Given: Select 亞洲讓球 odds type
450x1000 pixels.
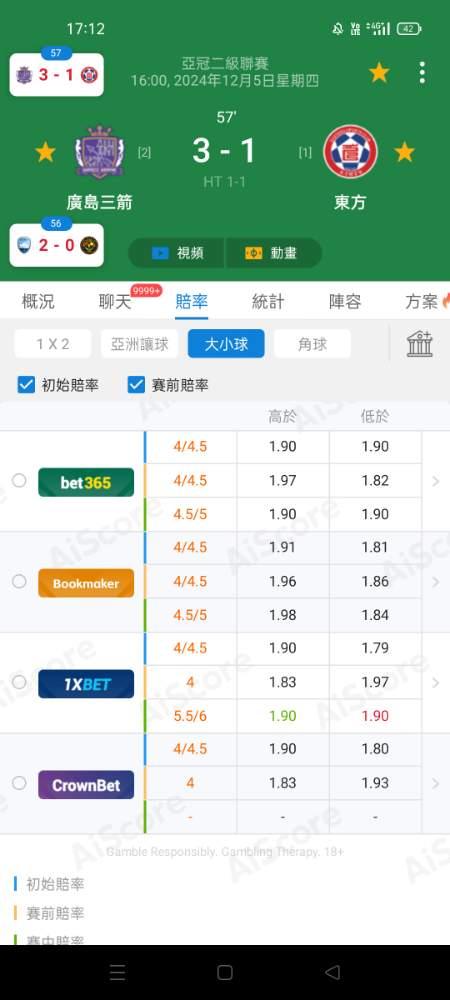Looking at the screenshot, I should 140,344.
